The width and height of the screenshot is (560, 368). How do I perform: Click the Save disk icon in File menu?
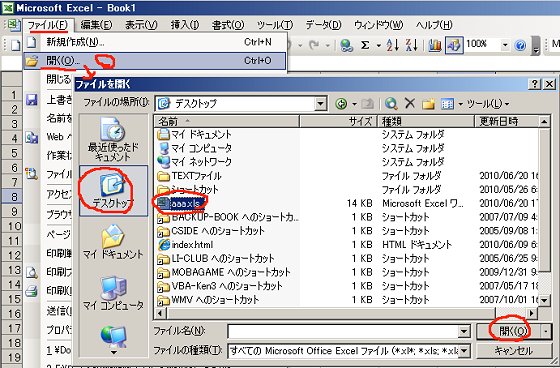tap(31, 100)
